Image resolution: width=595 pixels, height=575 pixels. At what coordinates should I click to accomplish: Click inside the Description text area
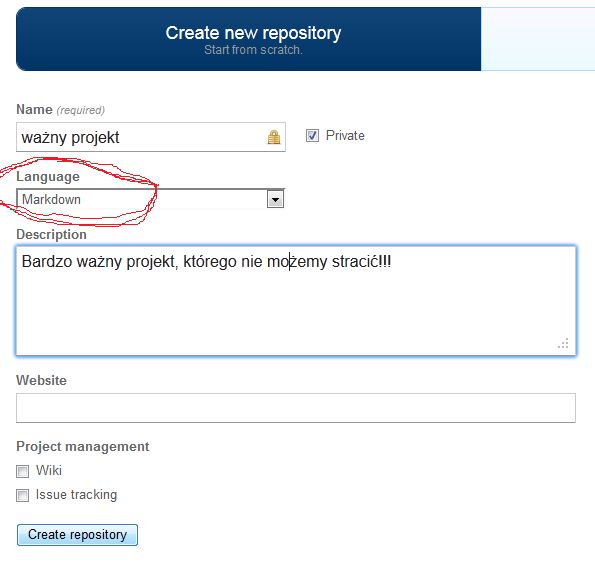[296, 301]
